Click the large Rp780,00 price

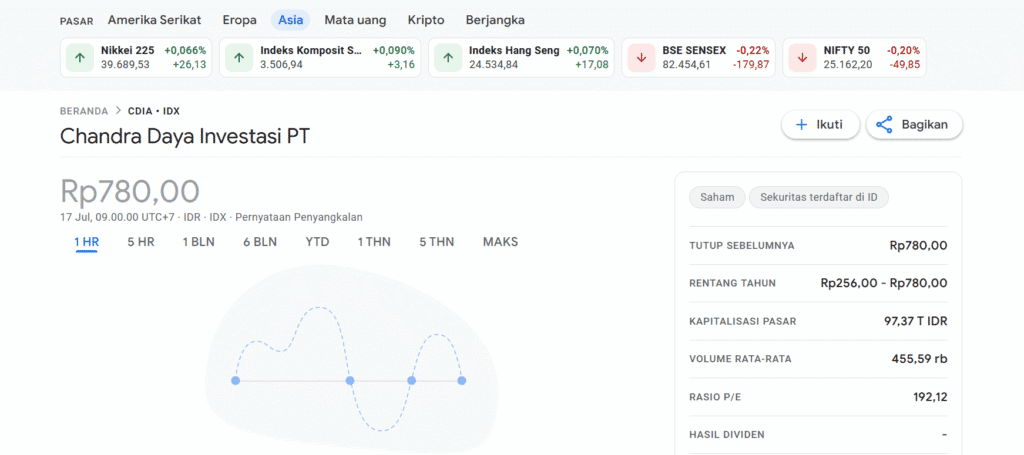tap(130, 191)
